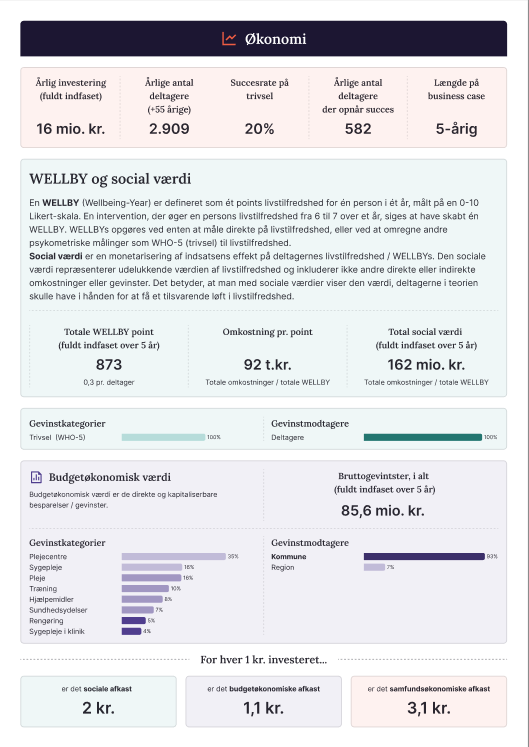
Task: Select the Trivsel (WHO-5) 100% bar
Action: coord(163,437)
